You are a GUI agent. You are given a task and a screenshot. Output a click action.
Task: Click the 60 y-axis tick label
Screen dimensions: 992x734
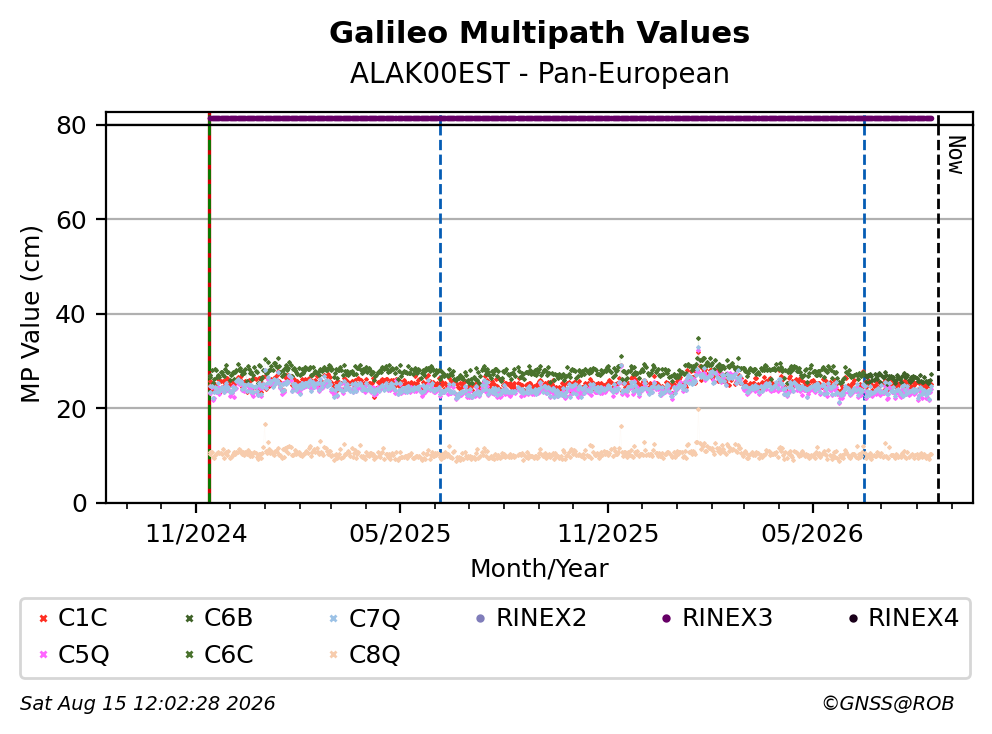click(71, 220)
